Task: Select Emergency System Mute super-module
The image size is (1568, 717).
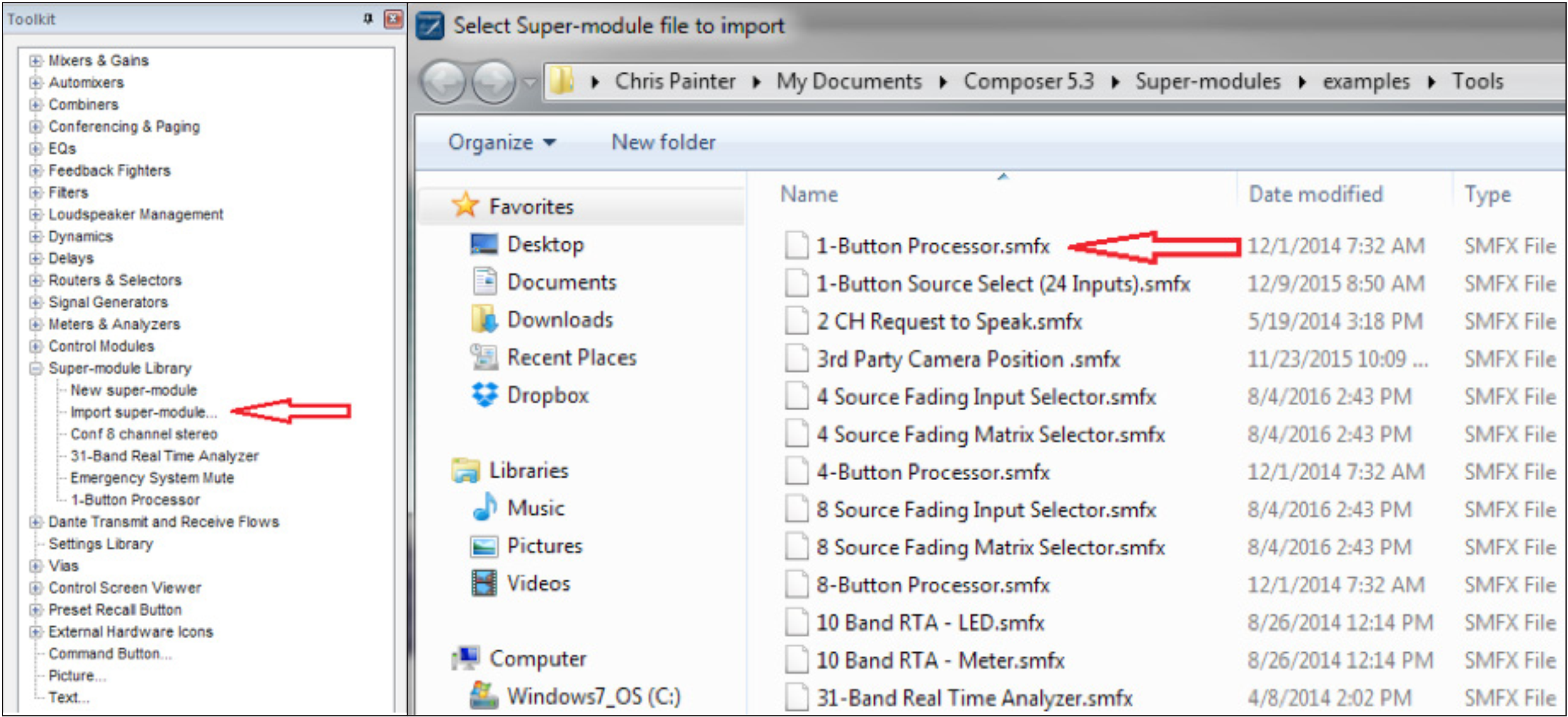Action: coord(152,478)
